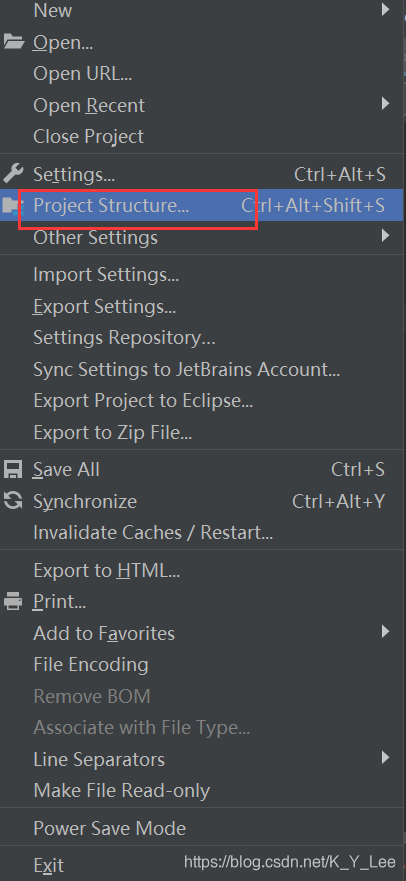Click the Ctrl+Alt+Y shortcut text
This screenshot has width=406, height=881.
click(339, 501)
